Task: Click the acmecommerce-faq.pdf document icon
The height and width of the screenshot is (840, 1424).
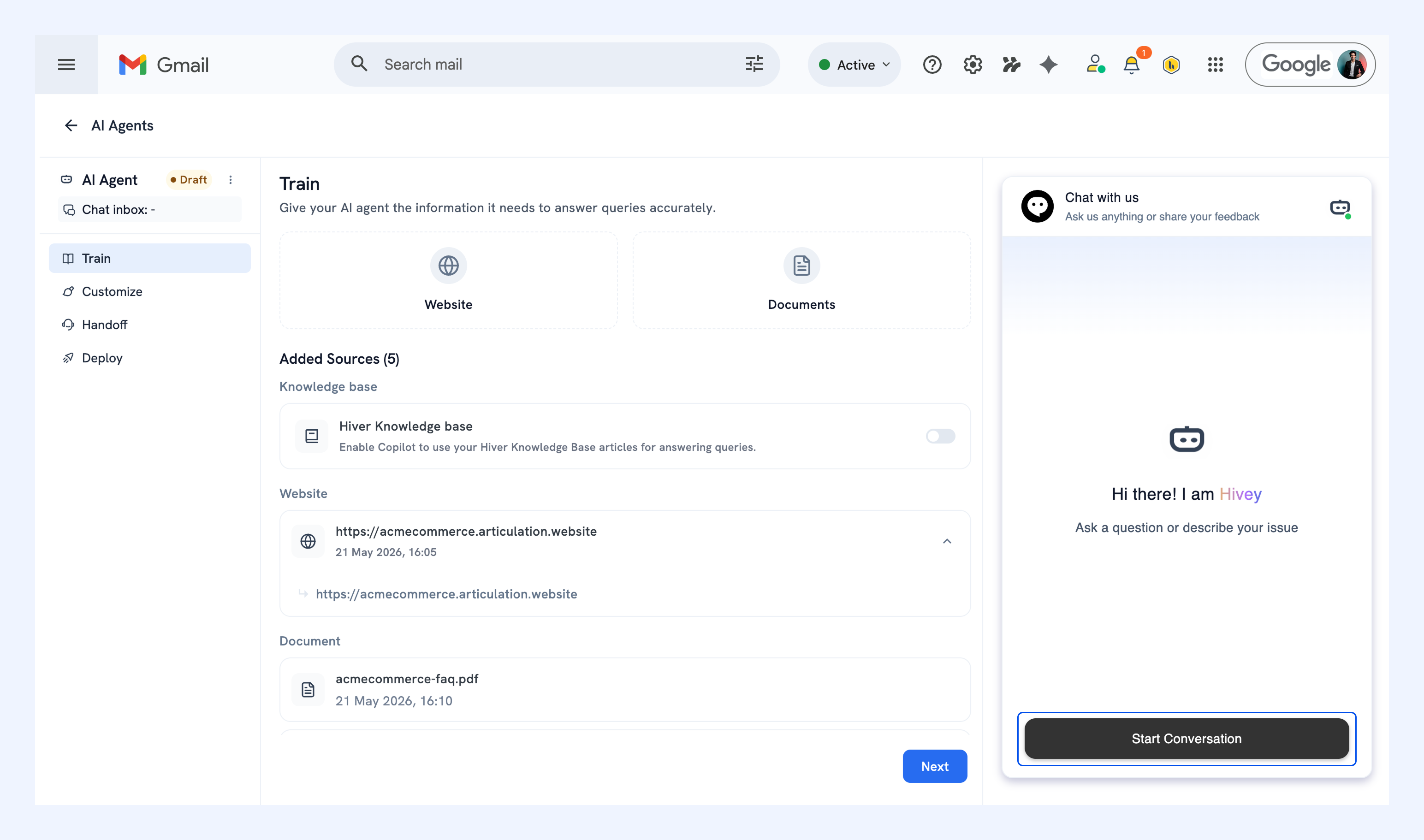Action: click(x=308, y=689)
